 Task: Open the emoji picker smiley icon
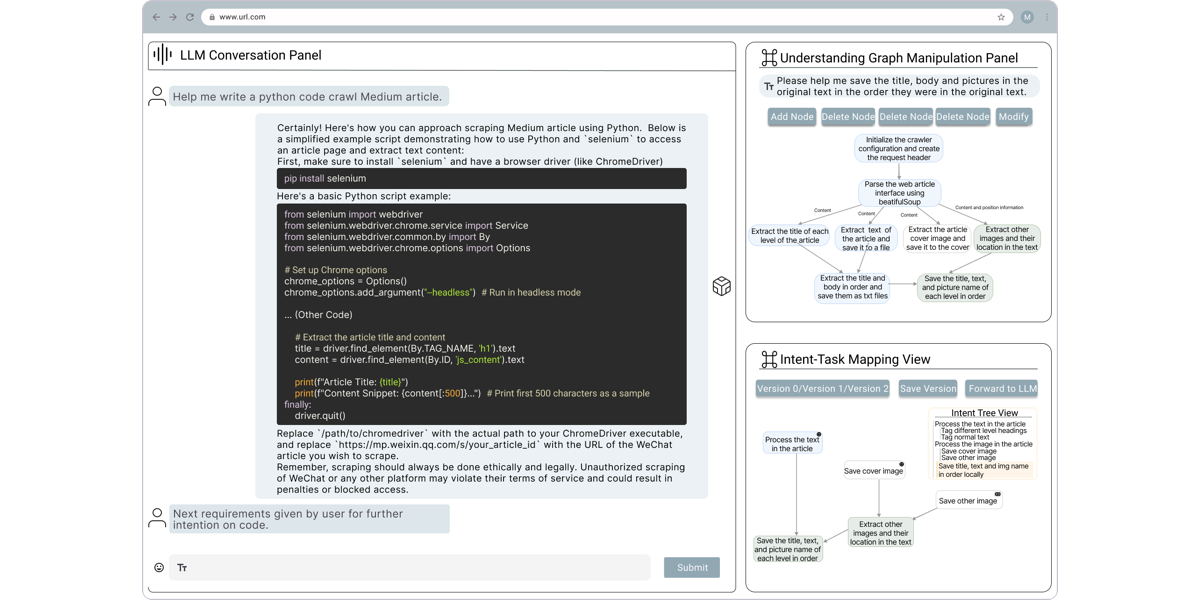click(159, 568)
